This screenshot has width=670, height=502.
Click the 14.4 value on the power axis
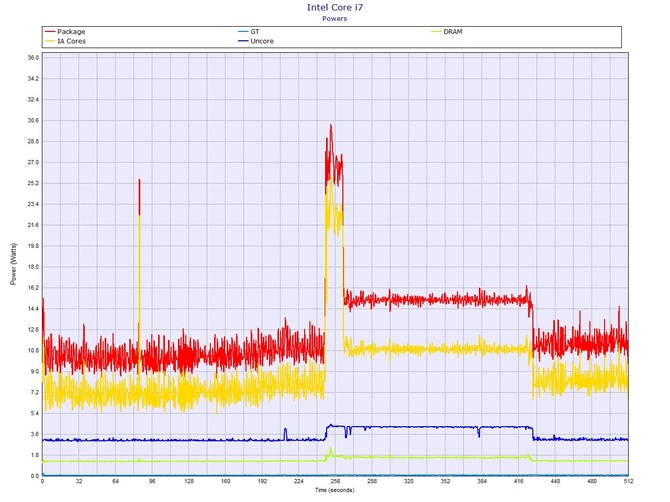(33, 308)
